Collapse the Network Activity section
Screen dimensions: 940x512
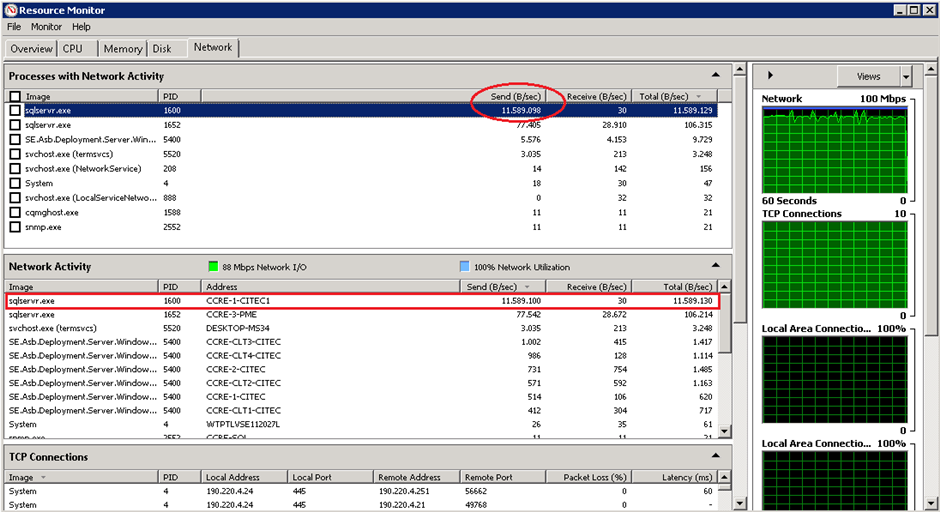pyautogui.click(x=716, y=266)
